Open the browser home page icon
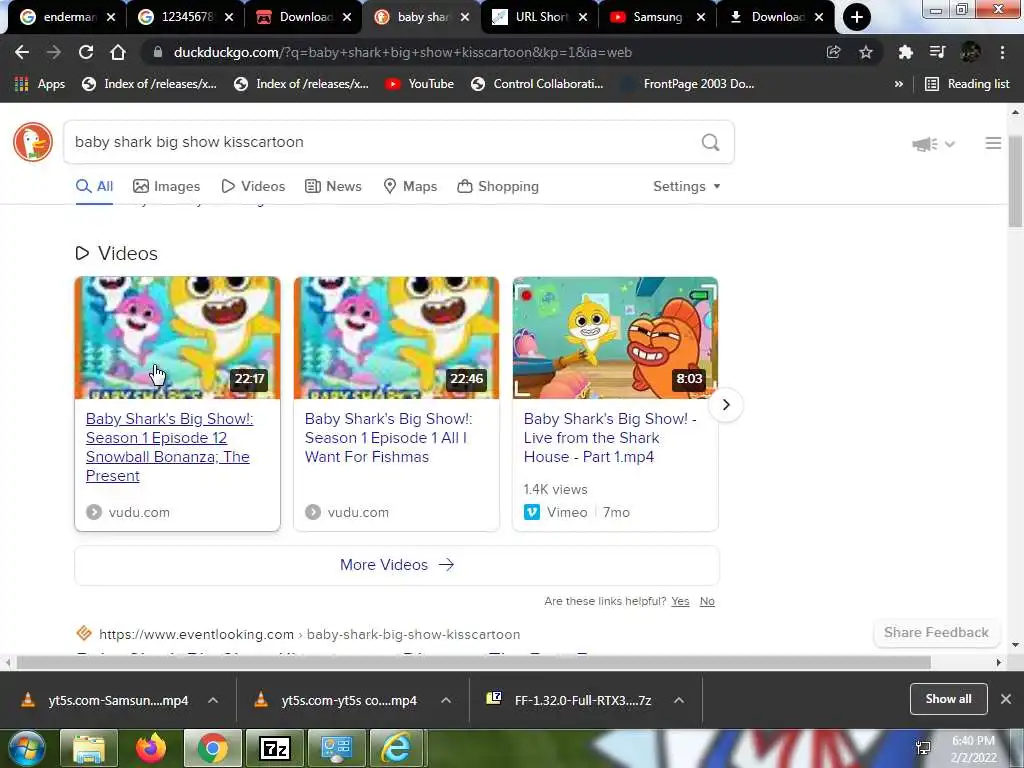 point(118,52)
